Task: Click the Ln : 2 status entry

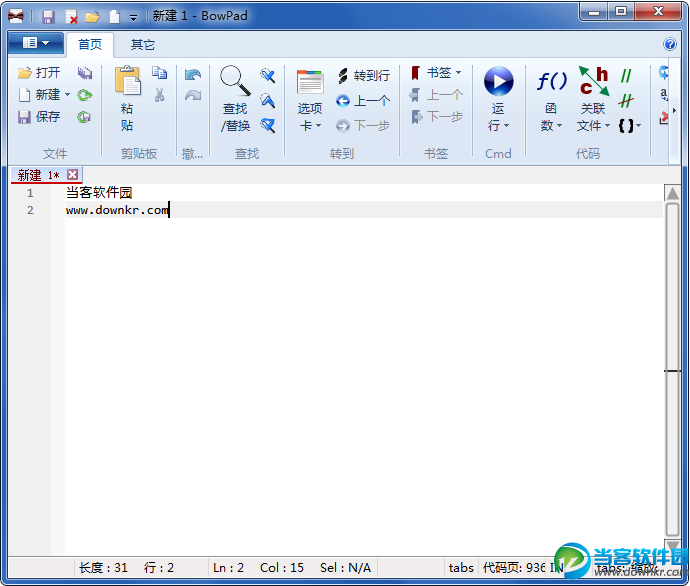Action: [x=228, y=568]
